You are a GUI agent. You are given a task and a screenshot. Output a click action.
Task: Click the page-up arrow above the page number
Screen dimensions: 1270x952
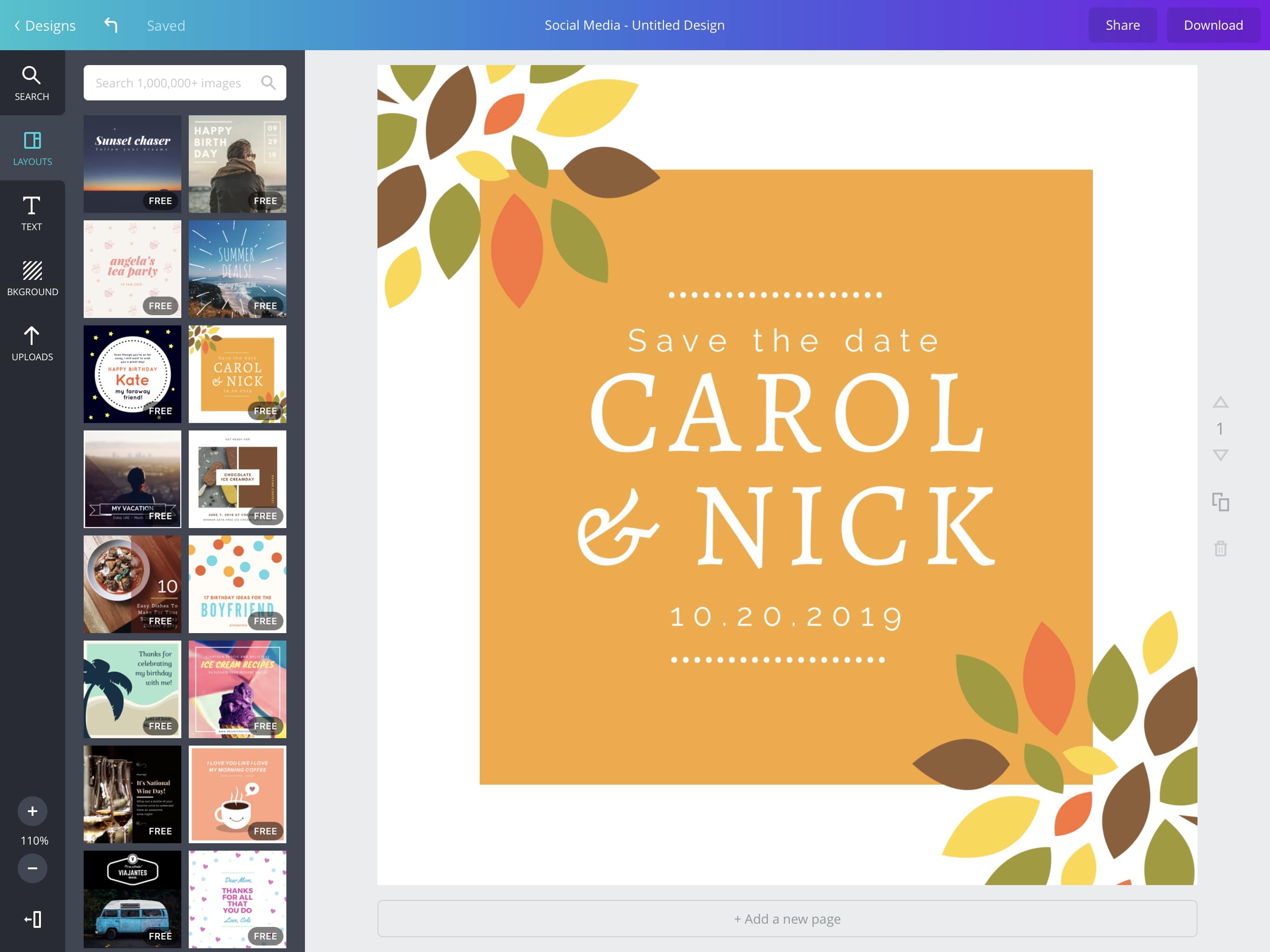(1221, 403)
